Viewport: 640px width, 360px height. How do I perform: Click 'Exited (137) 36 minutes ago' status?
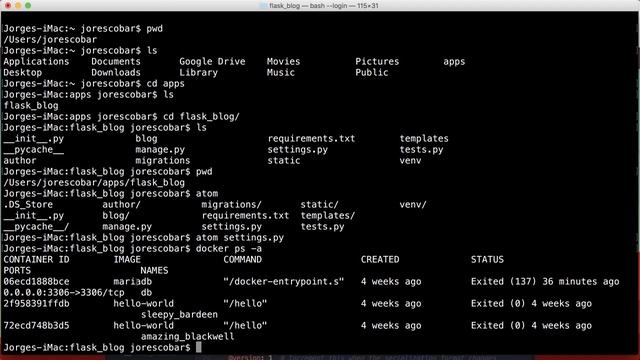(545, 282)
